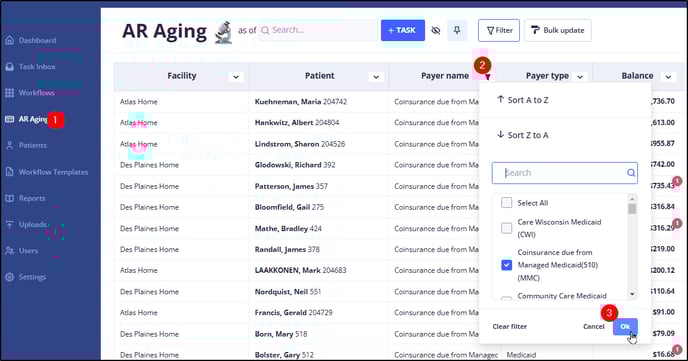The height and width of the screenshot is (361, 688).
Task: Open Dashboard from the sidebar
Action: [x=37, y=40]
